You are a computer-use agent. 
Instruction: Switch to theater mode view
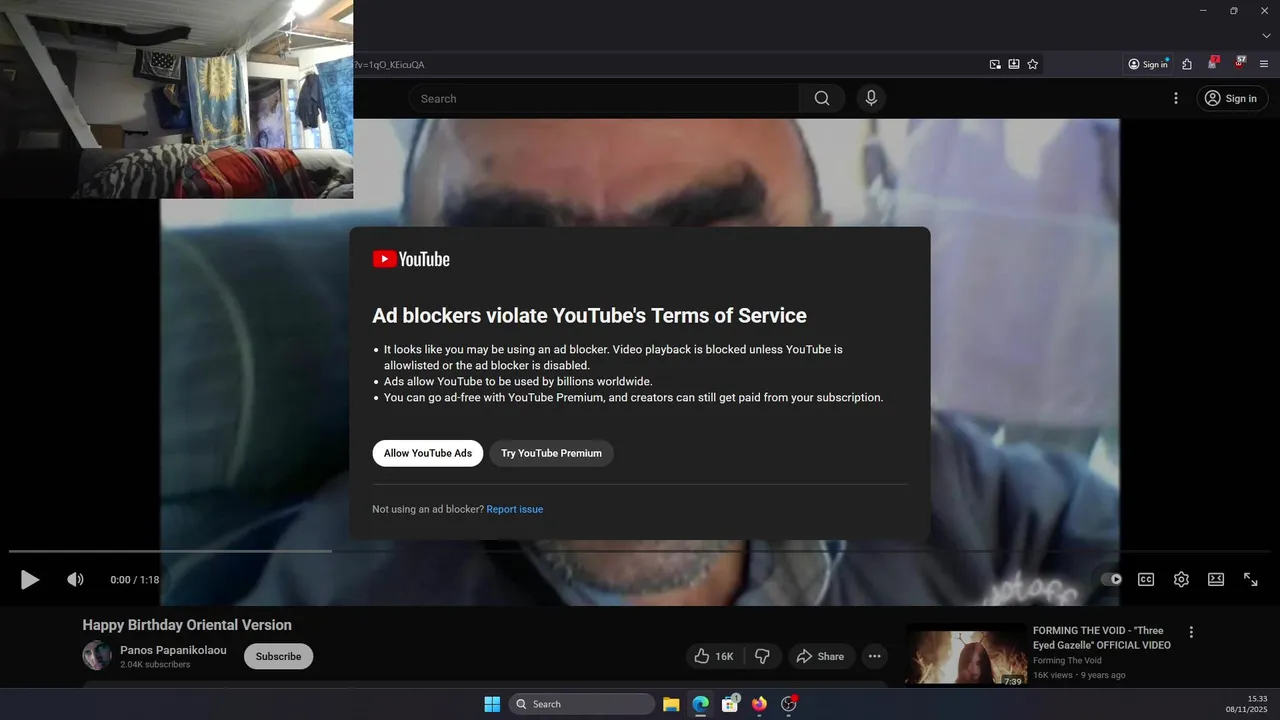(1216, 579)
